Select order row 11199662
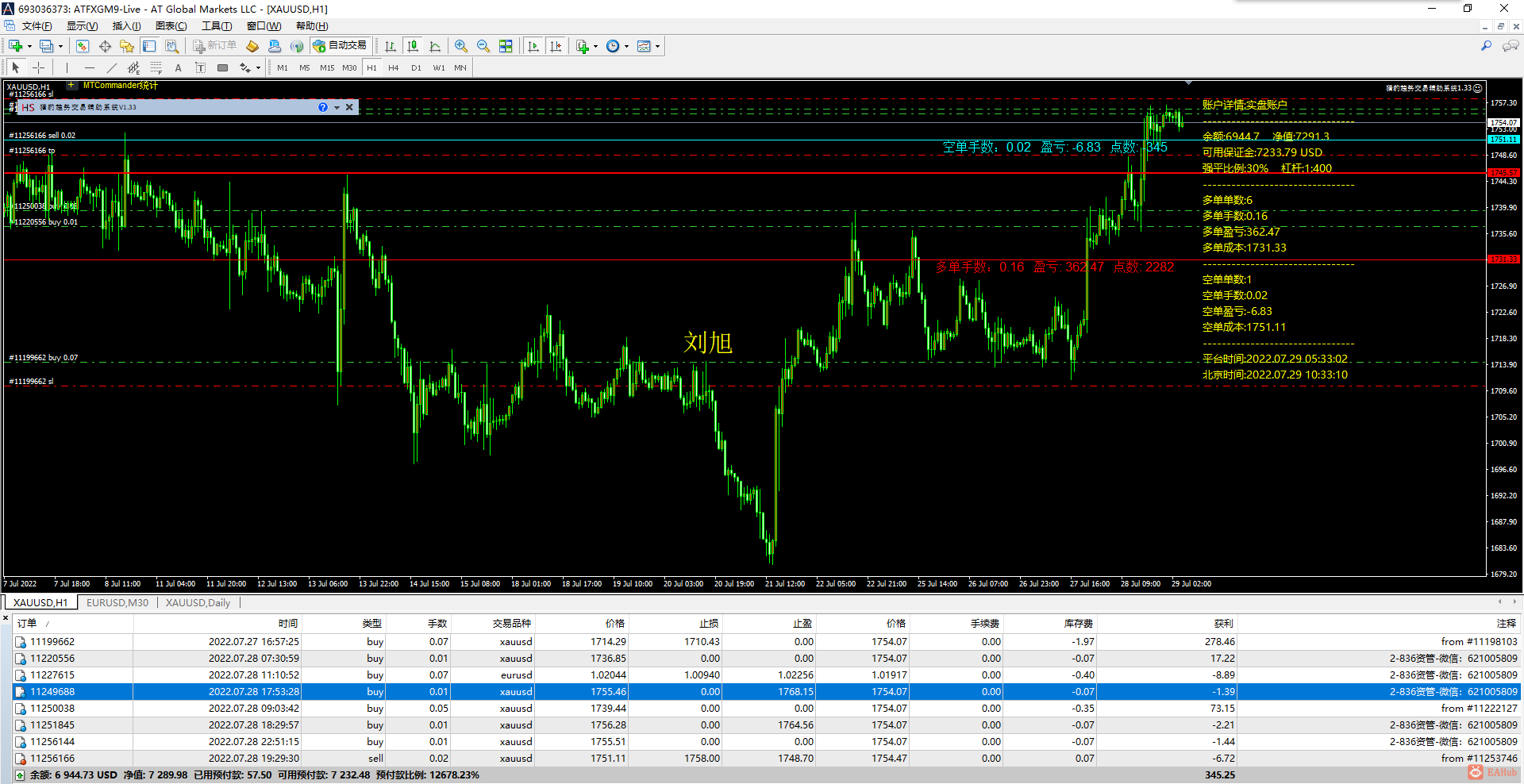Viewport: 1524px width, 784px height. click(x=767, y=642)
